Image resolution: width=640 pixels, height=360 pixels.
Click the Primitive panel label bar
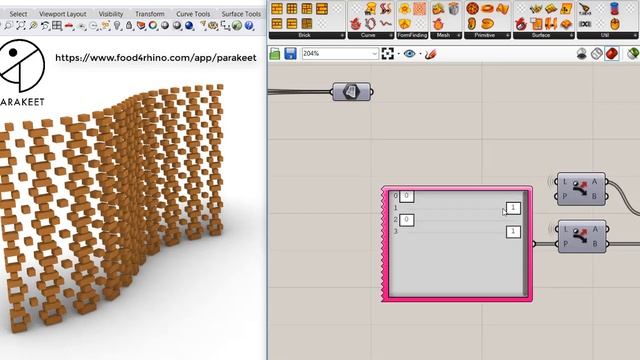(487, 36)
